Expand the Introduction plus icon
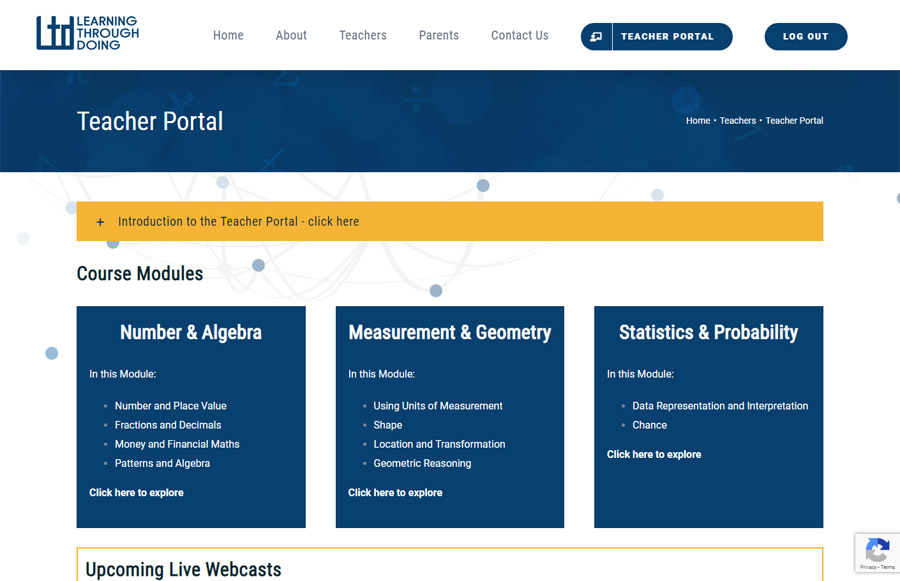 tap(100, 222)
